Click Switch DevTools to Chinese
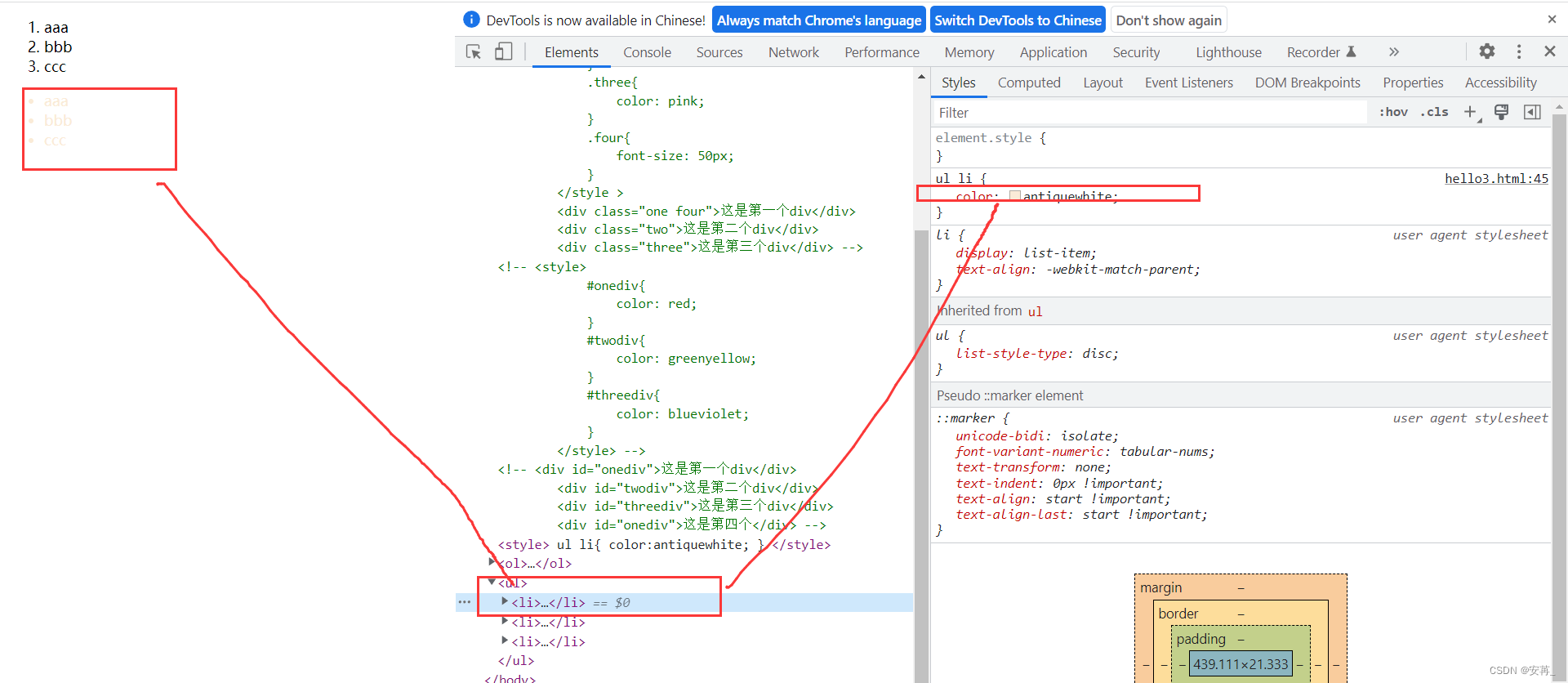1568x683 pixels. click(1018, 20)
